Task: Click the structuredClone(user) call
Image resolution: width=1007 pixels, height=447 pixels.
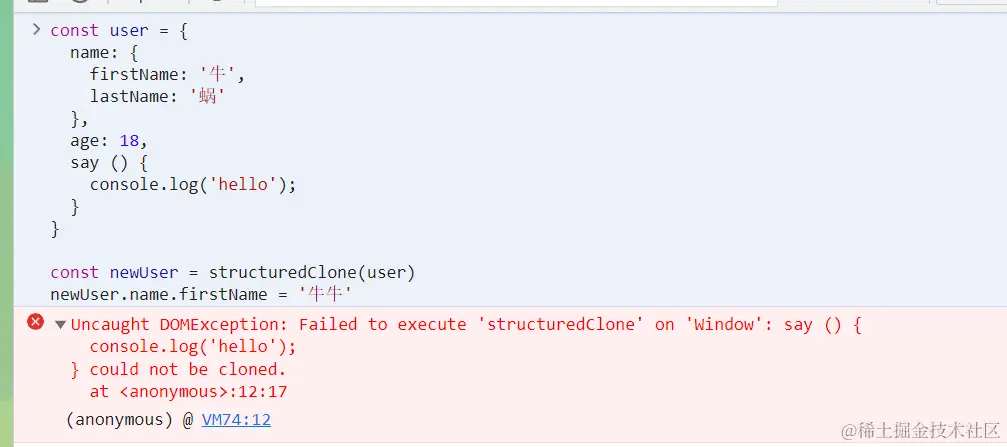Action: click(311, 272)
